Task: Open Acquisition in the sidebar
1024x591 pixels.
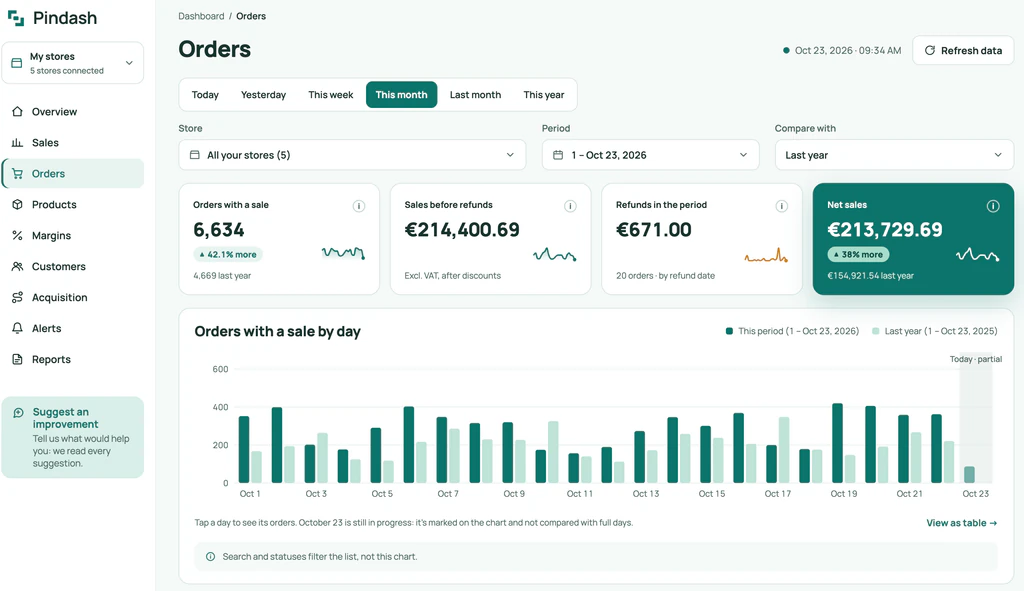Action: click(73, 297)
